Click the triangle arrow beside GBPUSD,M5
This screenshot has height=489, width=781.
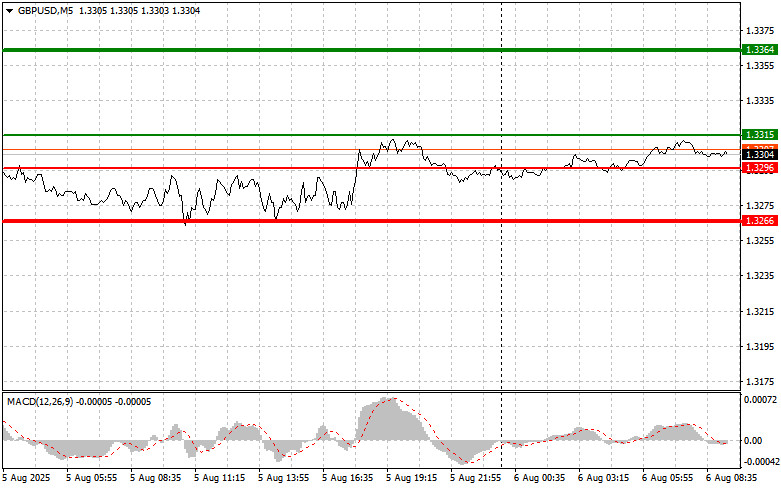(x=9, y=9)
